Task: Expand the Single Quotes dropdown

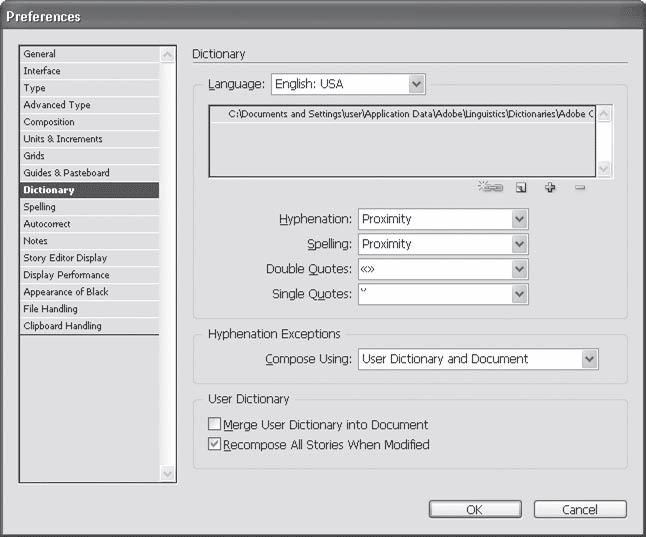Action: (x=518, y=294)
